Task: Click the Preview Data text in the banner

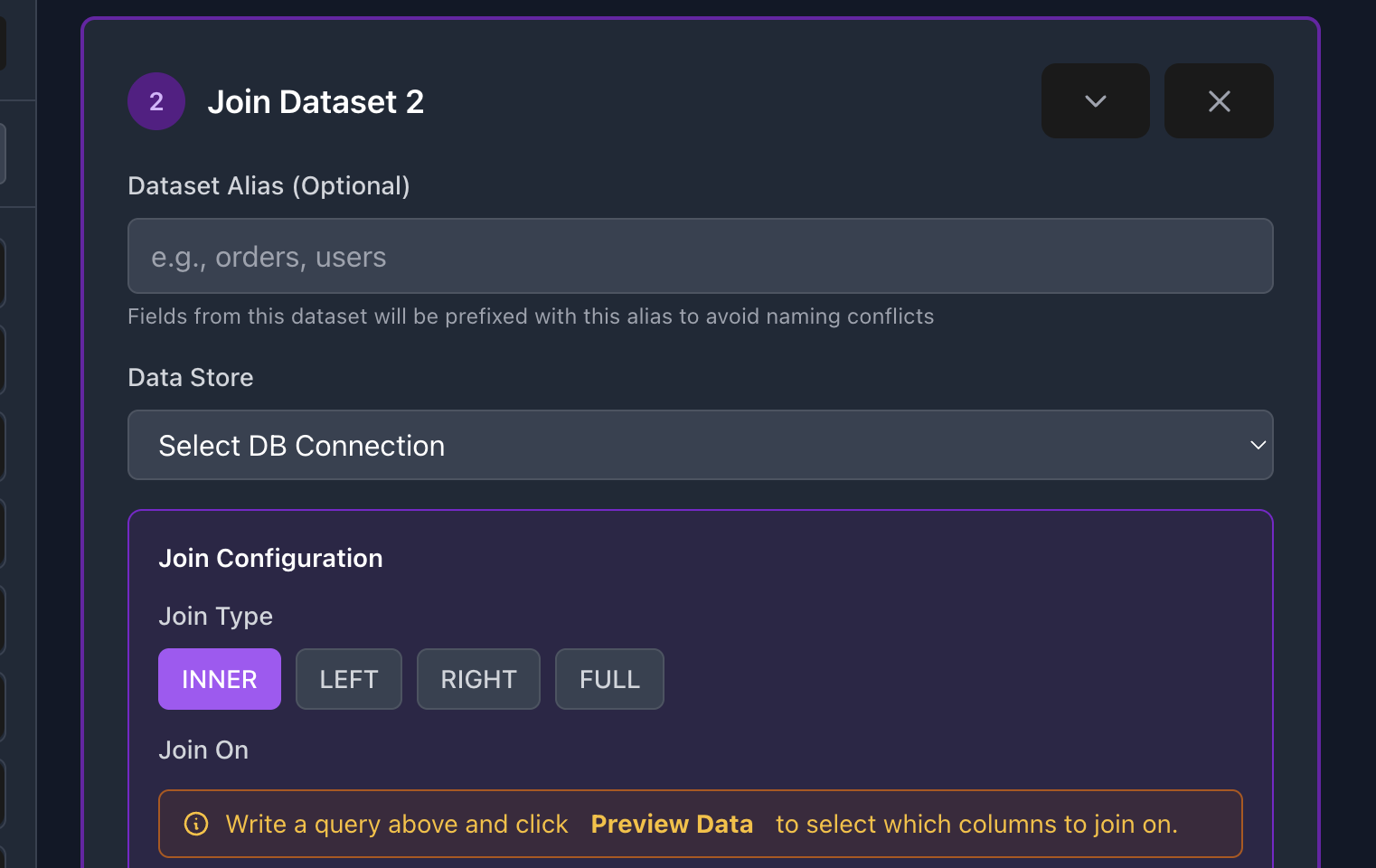Action: click(672, 824)
